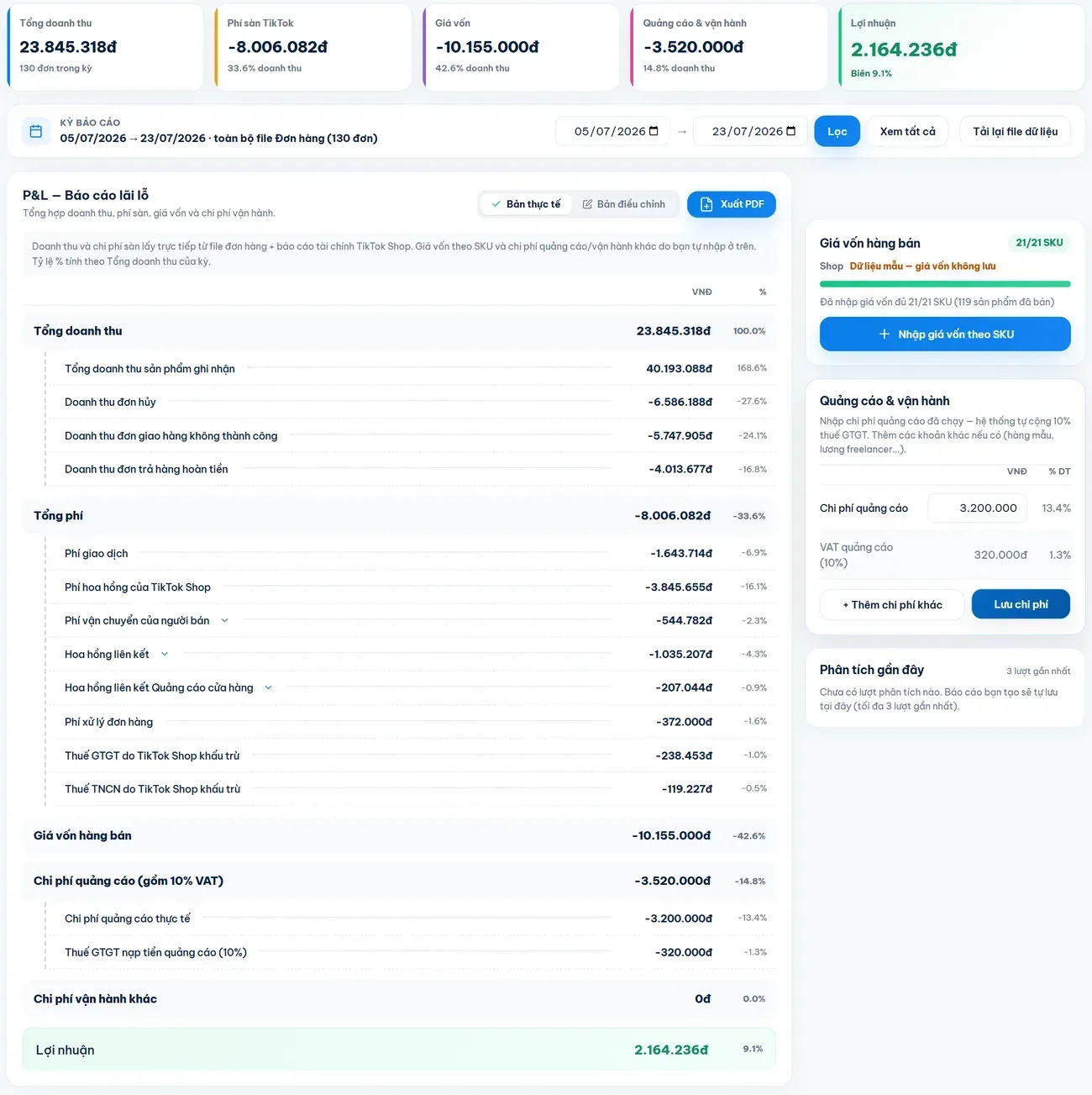Viewport: 1092px width, 1095px height.
Task: Click Phí hoa hồng của TikTok Shop text
Action: (138, 587)
